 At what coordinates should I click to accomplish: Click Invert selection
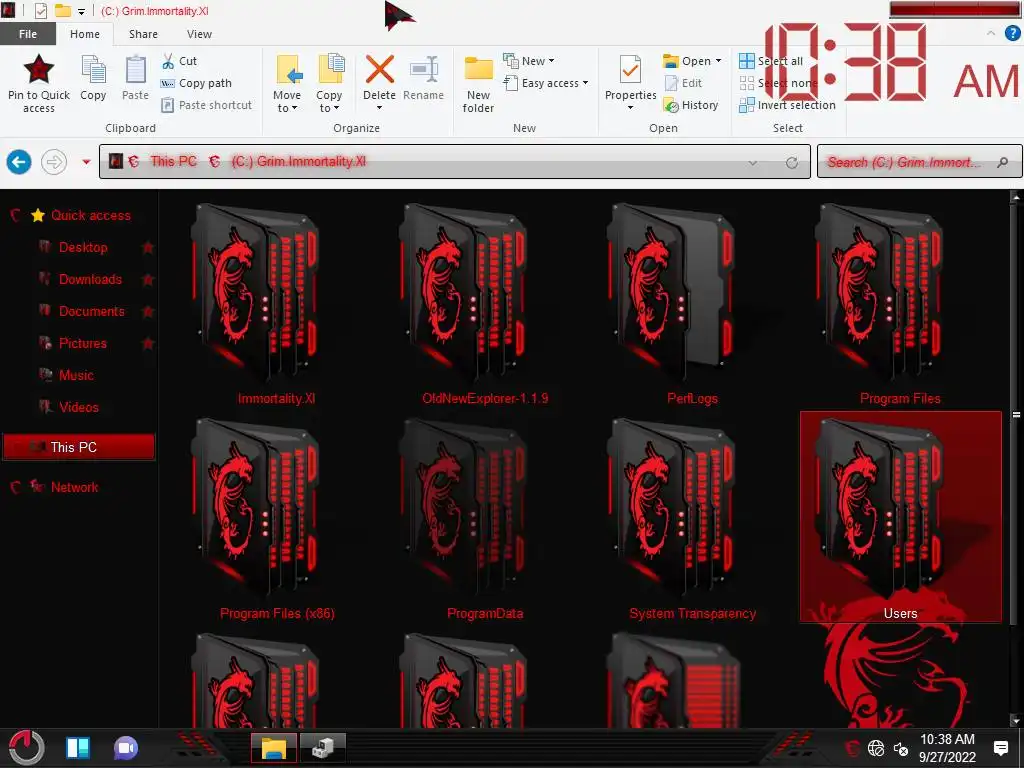coord(787,104)
